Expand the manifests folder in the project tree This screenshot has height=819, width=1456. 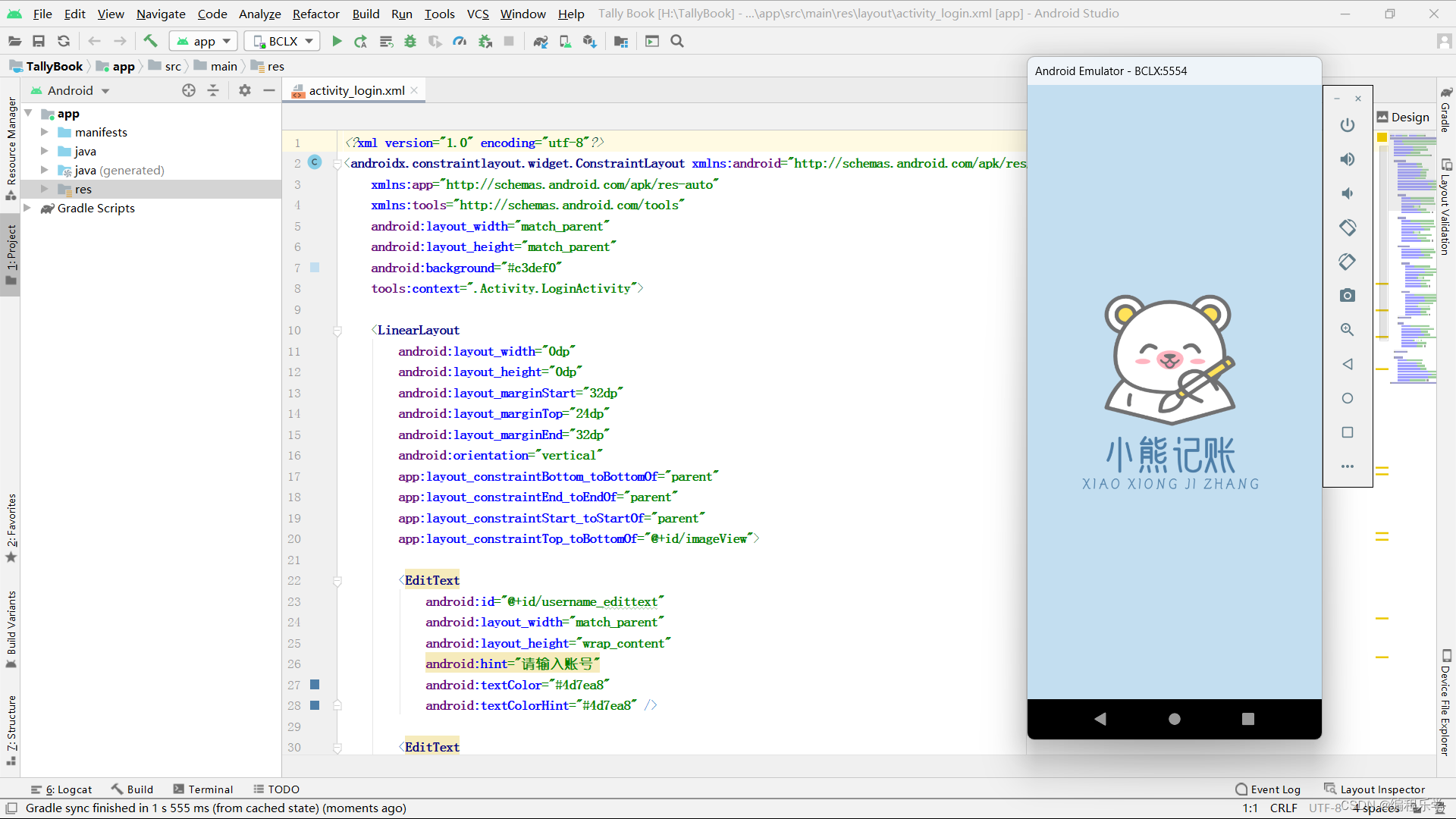click(x=45, y=132)
